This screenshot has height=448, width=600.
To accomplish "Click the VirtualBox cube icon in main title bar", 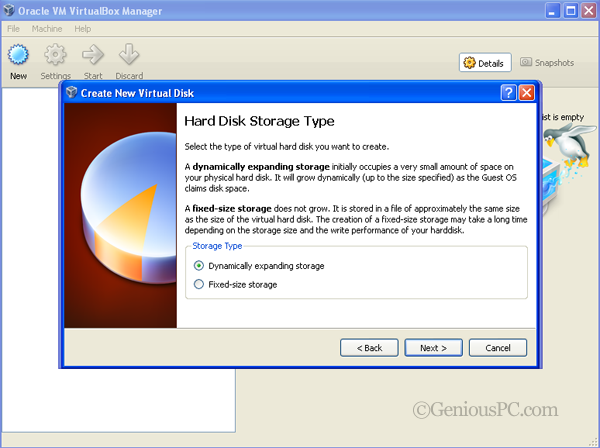I will point(9,10).
